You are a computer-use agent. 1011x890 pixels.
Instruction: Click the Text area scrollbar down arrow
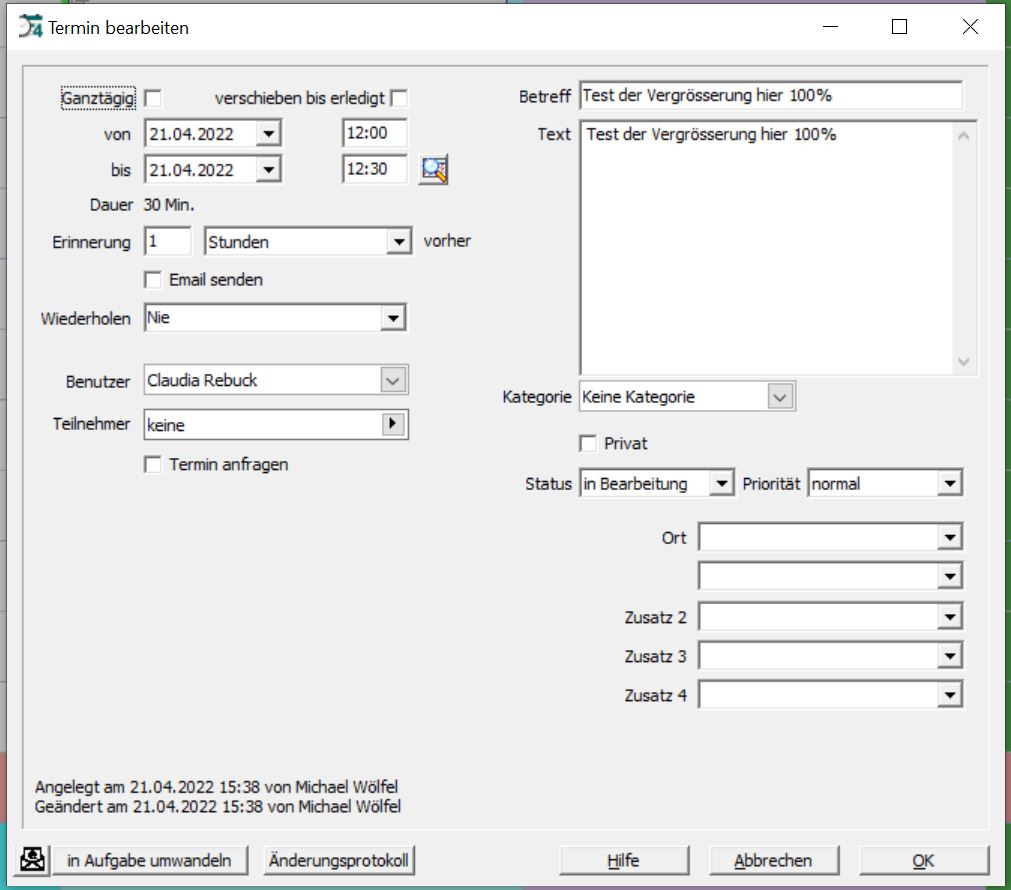pos(963,362)
